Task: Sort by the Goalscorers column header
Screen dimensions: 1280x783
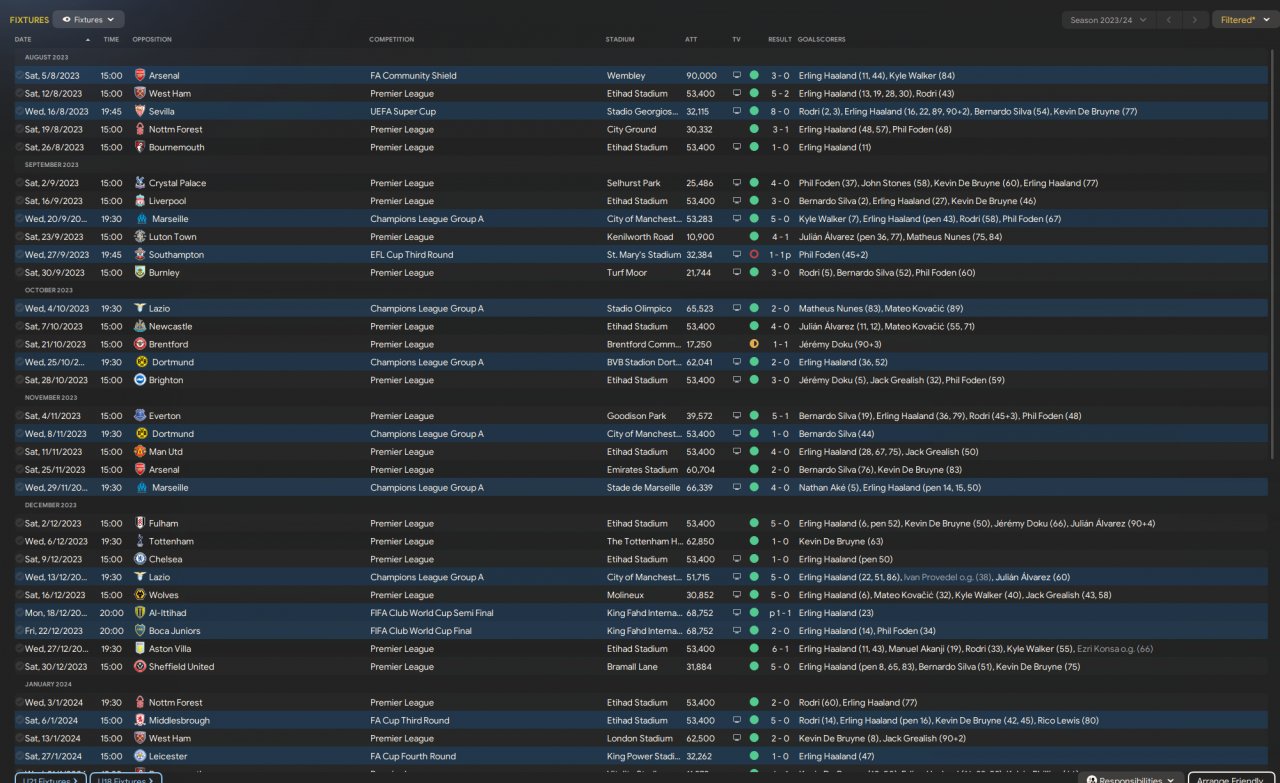Action: tap(822, 40)
